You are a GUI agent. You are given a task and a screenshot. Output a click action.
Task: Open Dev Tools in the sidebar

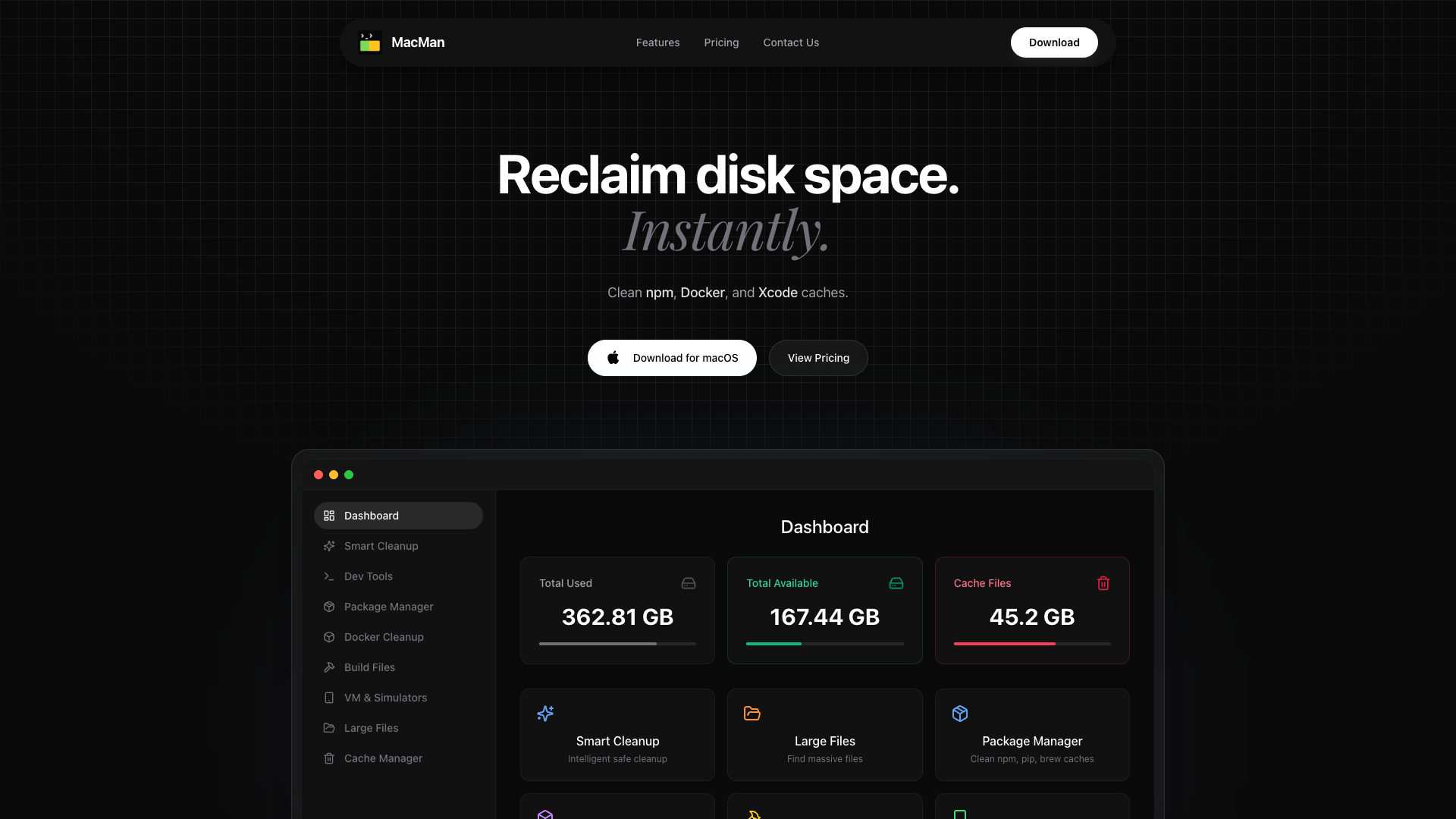(x=369, y=576)
